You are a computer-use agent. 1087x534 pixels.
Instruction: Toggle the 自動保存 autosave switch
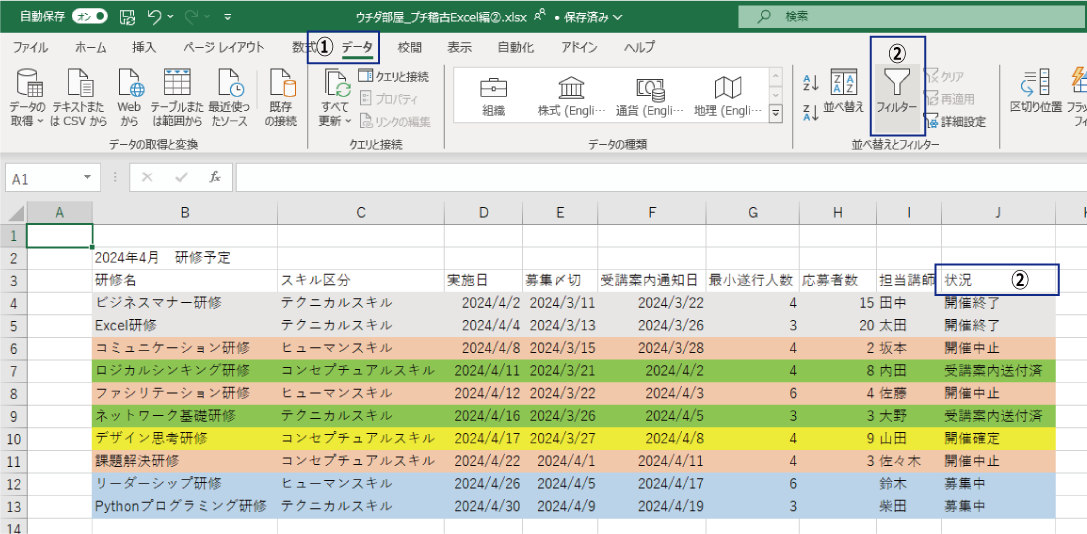pos(90,17)
